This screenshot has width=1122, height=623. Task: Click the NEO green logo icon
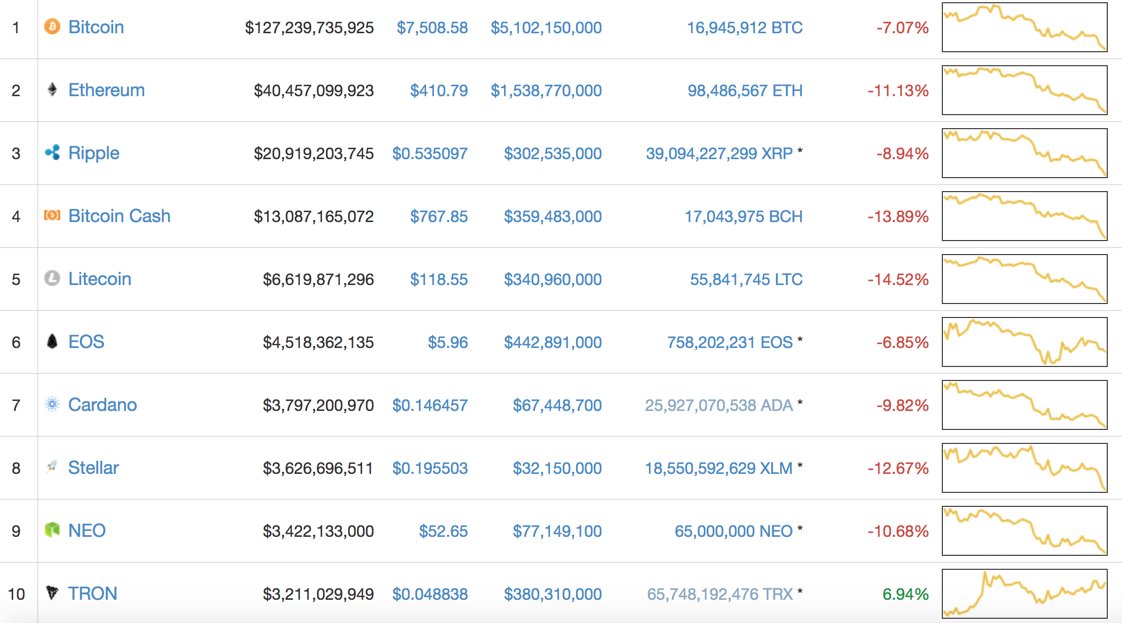(52, 530)
